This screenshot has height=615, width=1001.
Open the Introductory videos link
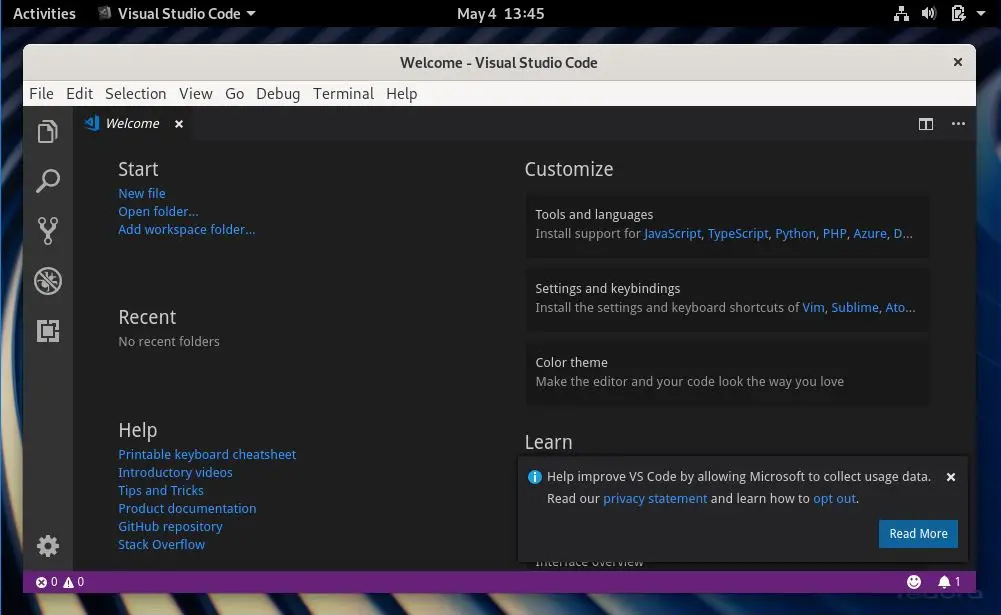(x=175, y=473)
